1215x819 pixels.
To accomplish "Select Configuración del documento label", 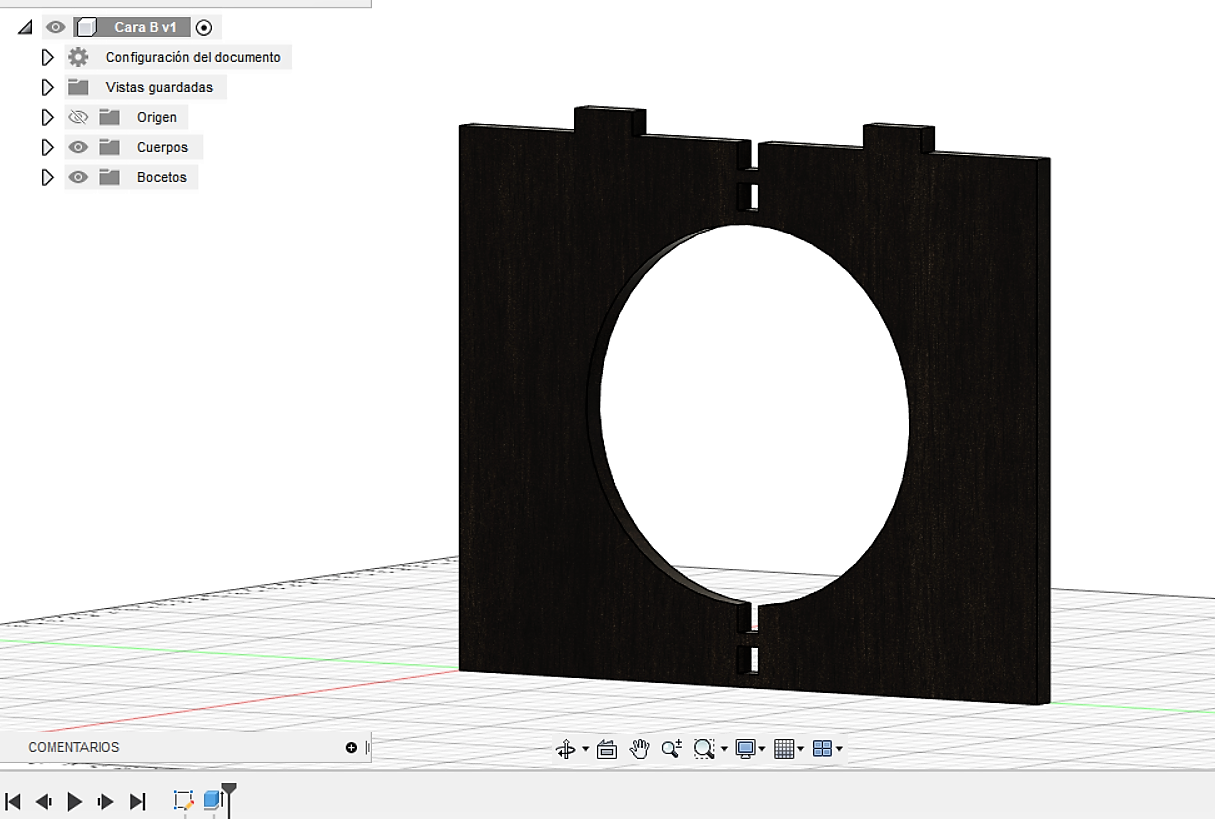I will coord(193,58).
